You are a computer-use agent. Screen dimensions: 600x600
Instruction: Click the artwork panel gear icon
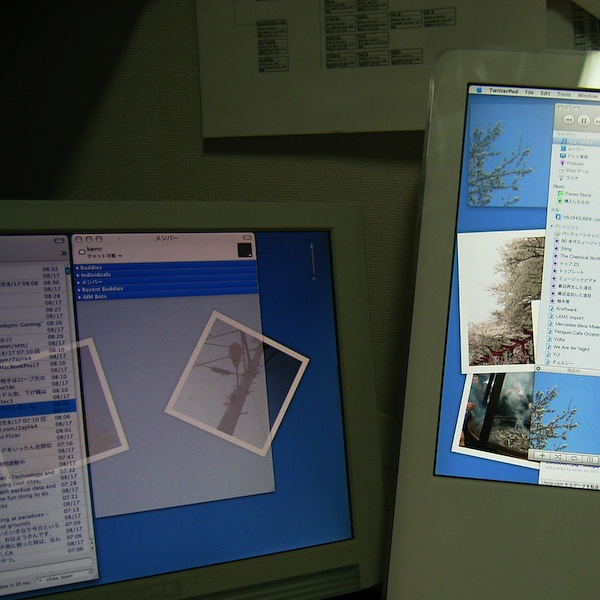538,368
